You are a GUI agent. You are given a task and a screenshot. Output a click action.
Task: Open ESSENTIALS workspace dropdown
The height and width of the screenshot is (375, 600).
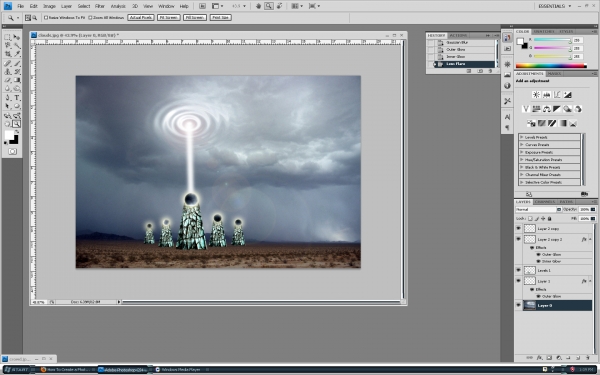click(555, 6)
